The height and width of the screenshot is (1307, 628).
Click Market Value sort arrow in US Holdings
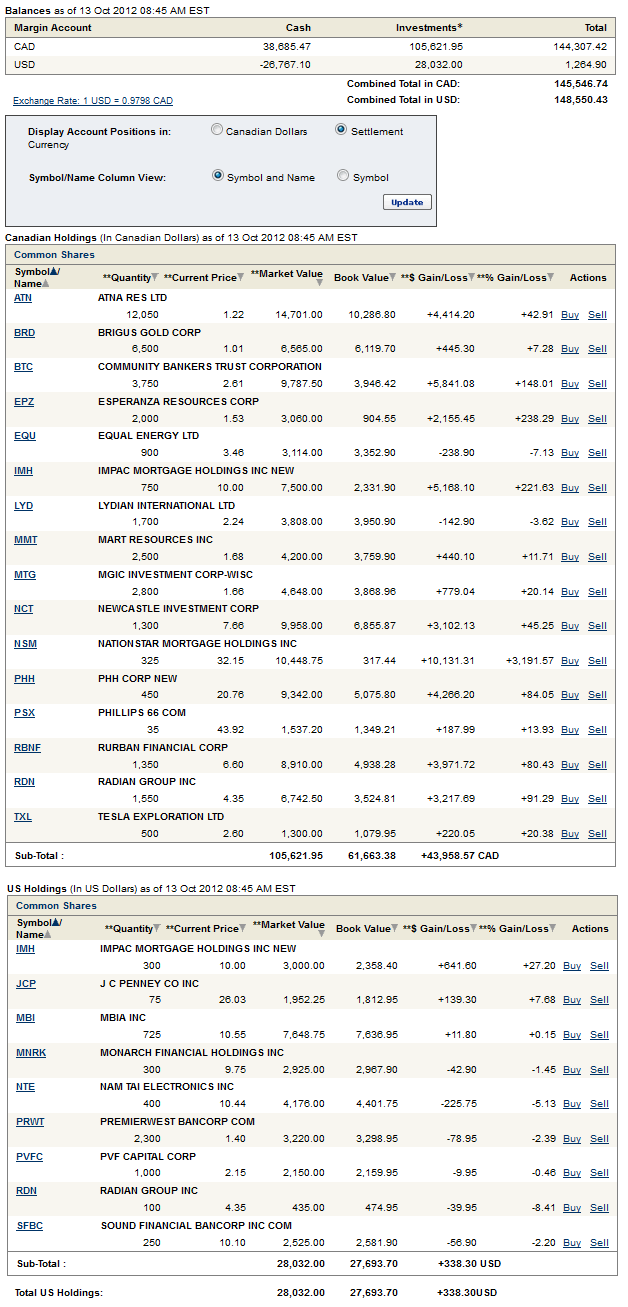tap(320, 933)
